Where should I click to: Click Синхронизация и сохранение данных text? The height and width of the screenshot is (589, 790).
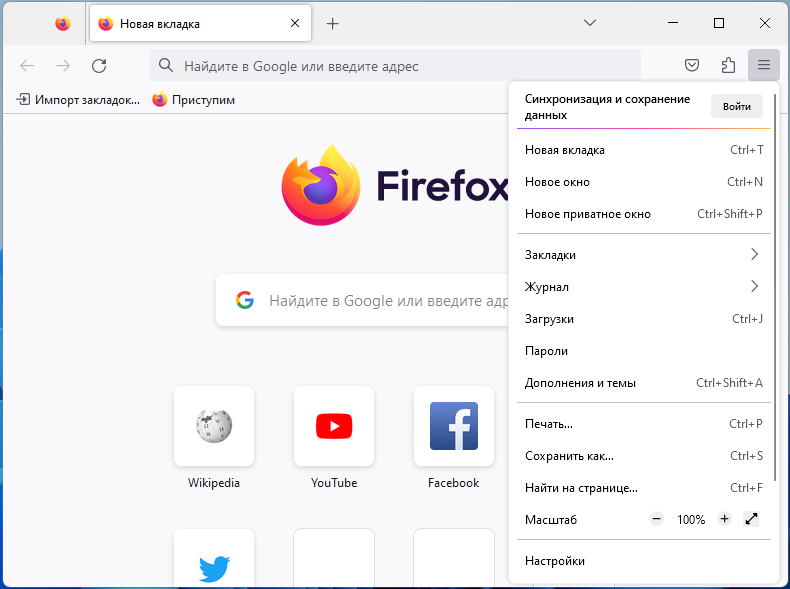pyautogui.click(x=607, y=107)
